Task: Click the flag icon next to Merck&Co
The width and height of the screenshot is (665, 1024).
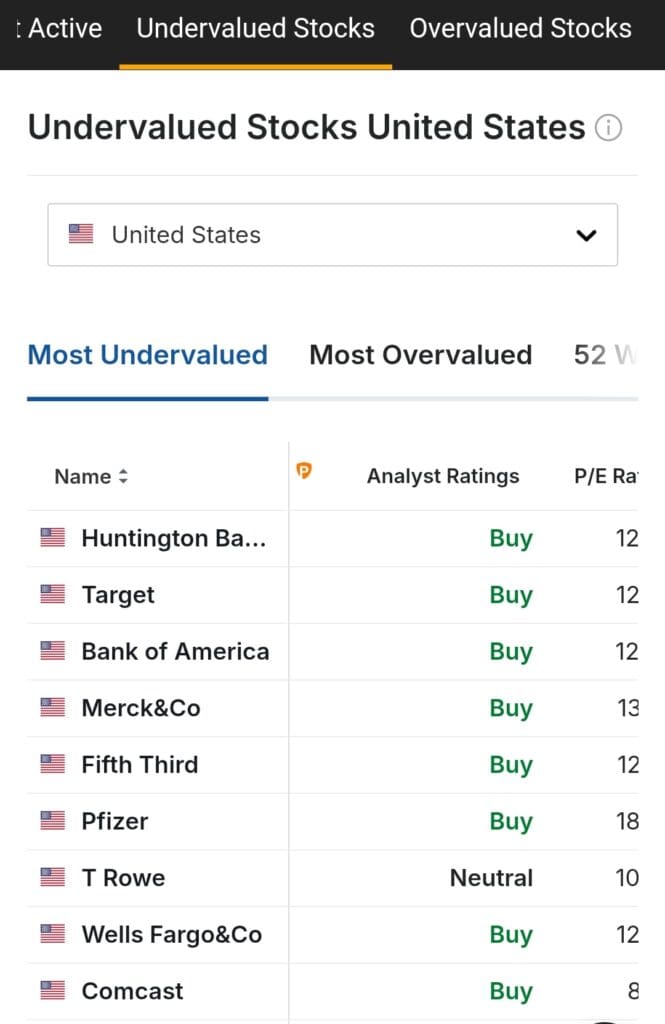Action: click(x=53, y=708)
